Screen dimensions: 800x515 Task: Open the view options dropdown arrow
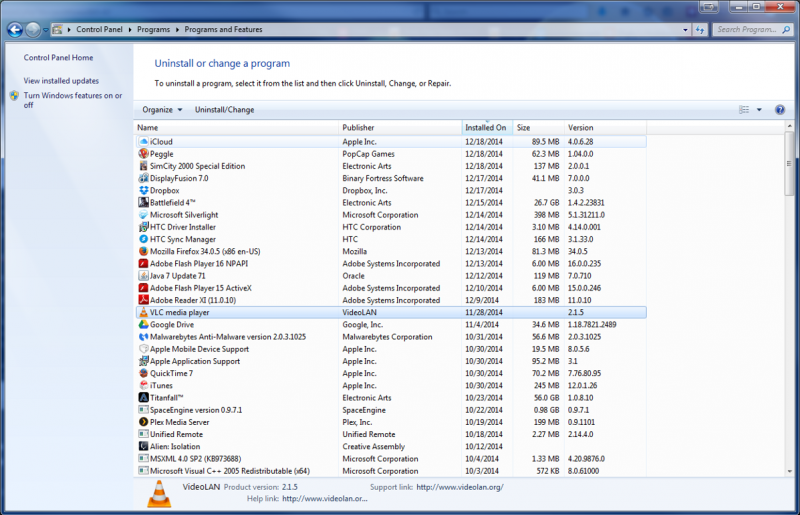pyautogui.click(x=759, y=110)
